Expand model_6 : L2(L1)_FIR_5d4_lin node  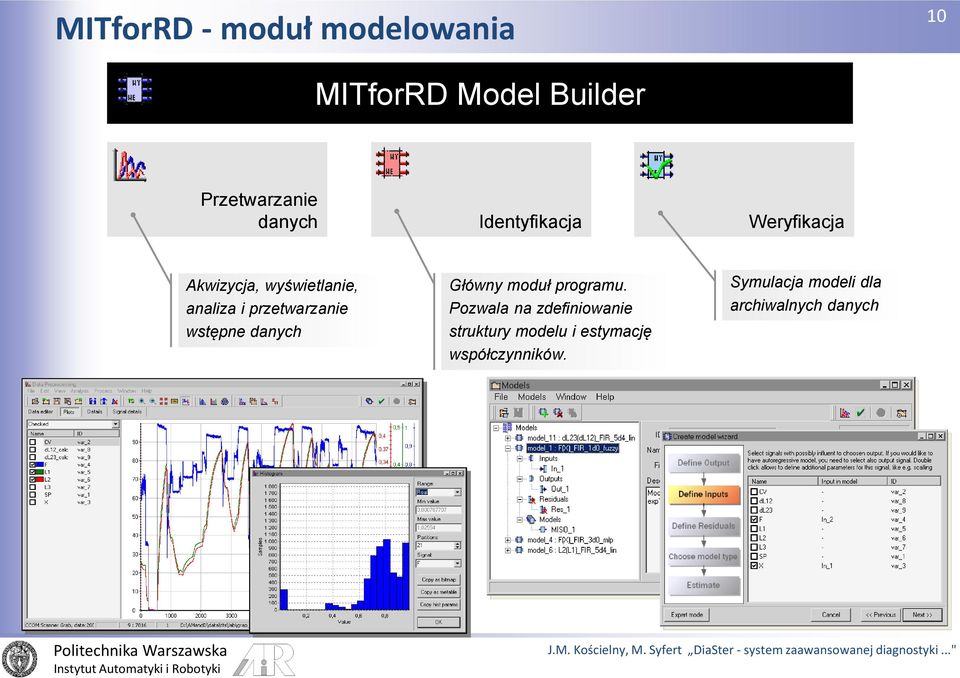[x=508, y=550]
